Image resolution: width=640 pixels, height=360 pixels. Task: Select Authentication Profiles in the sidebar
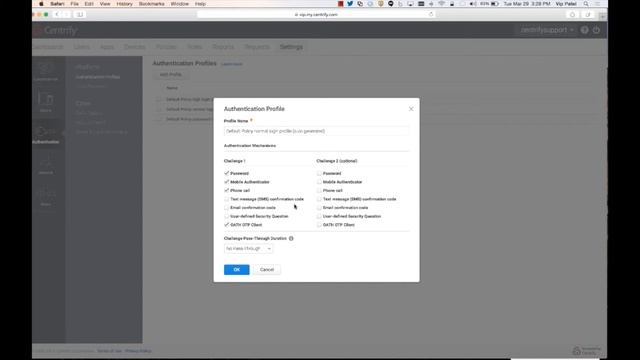(x=98, y=77)
